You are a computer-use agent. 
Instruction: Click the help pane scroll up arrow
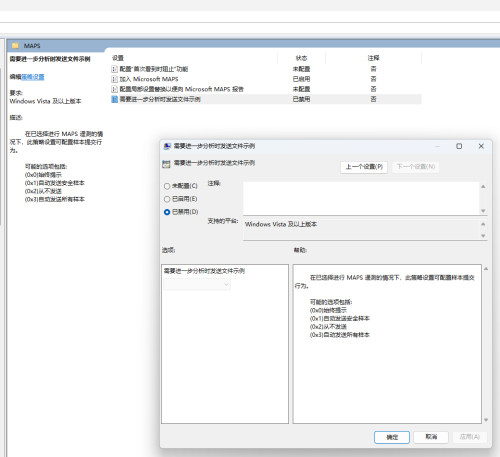(486, 269)
